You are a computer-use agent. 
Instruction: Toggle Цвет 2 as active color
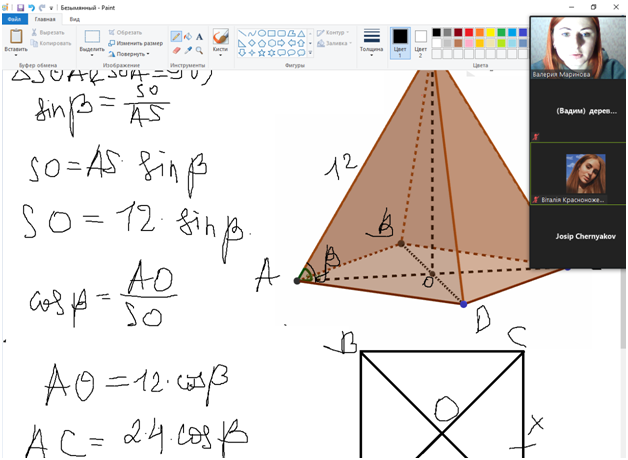click(x=421, y=42)
